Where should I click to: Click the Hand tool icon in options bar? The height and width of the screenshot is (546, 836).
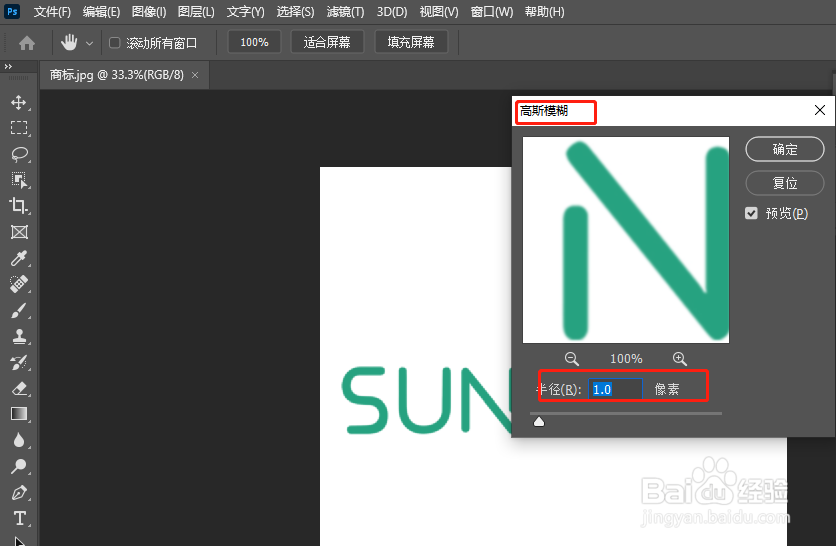(69, 42)
